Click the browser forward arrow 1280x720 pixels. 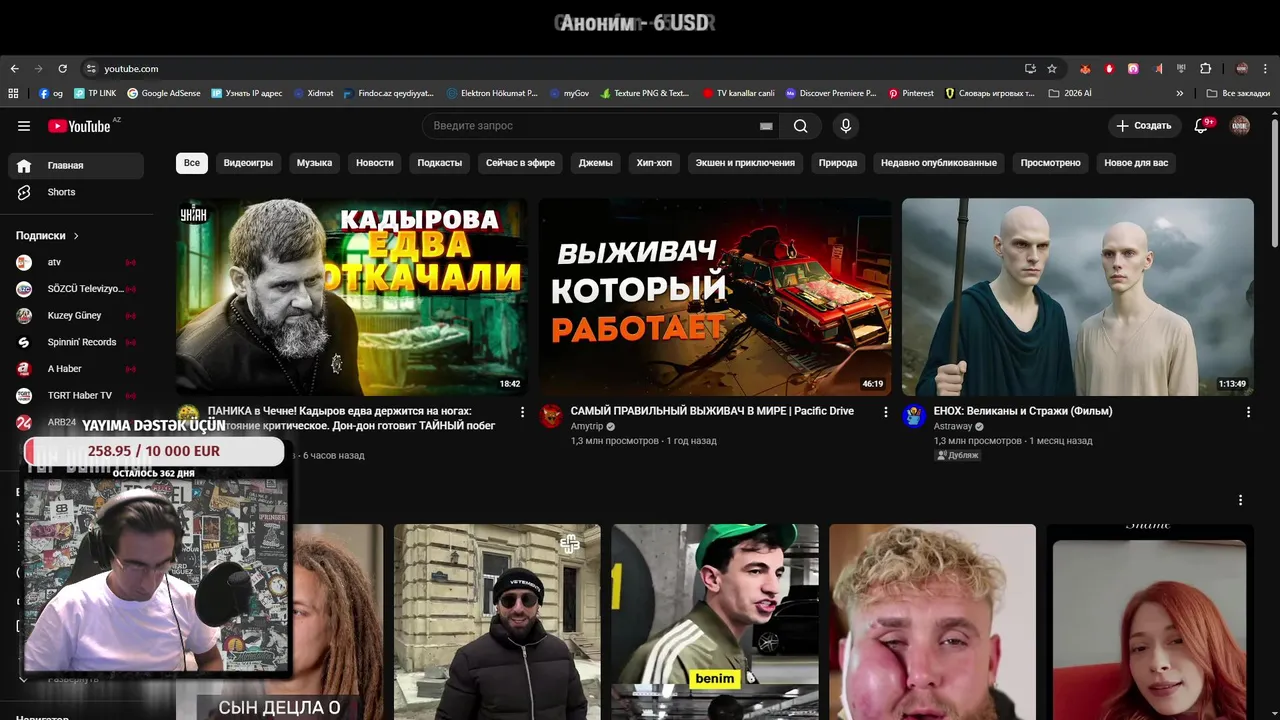click(38, 69)
